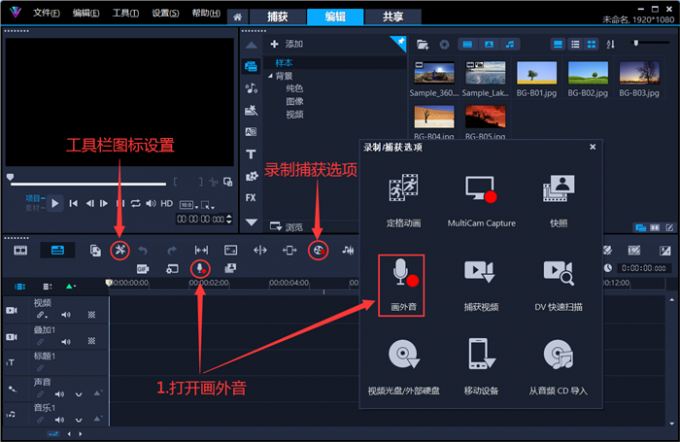Open the FX filter library panel

tap(251, 197)
